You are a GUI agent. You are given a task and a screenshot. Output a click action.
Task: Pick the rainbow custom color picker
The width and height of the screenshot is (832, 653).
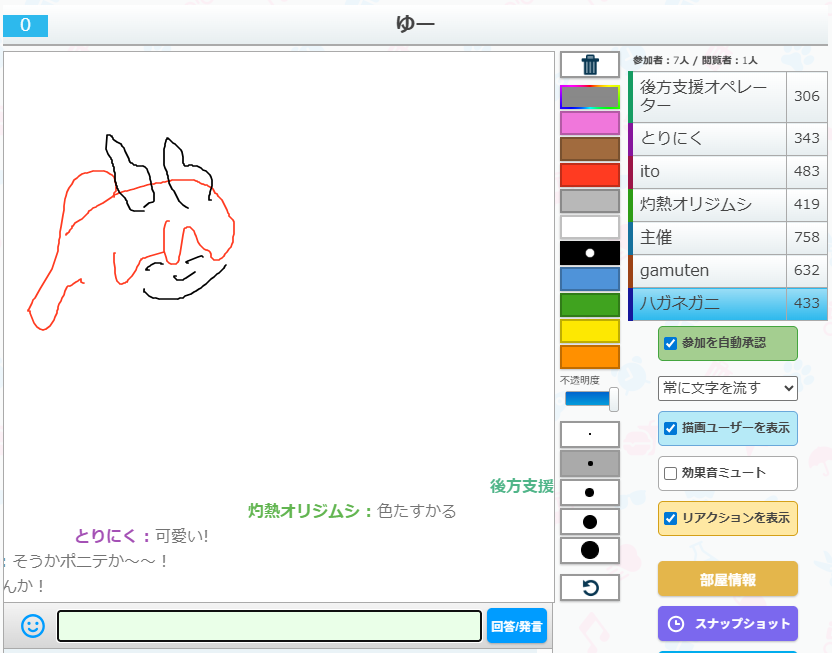click(590, 97)
